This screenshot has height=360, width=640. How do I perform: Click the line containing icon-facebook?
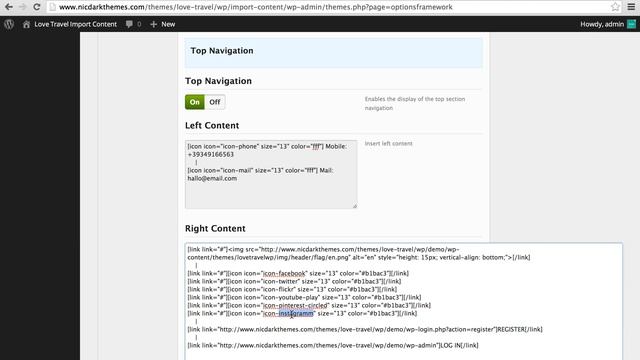tap(298, 273)
